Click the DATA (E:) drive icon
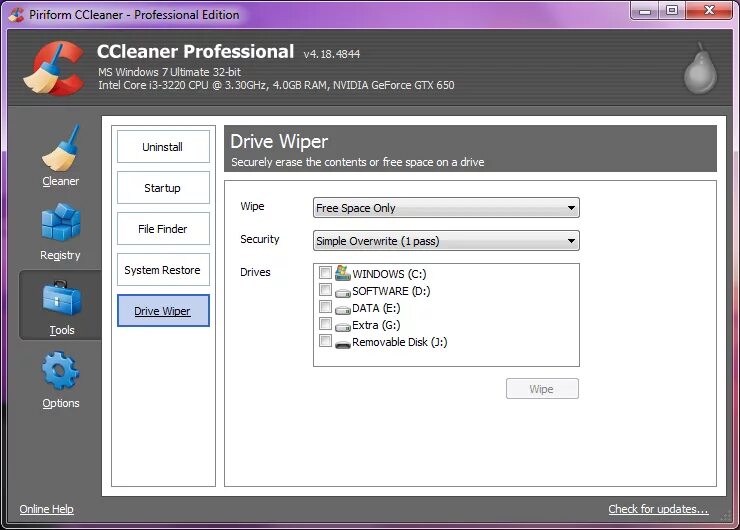Viewport: 740px width, 530px height. pyautogui.click(x=343, y=310)
